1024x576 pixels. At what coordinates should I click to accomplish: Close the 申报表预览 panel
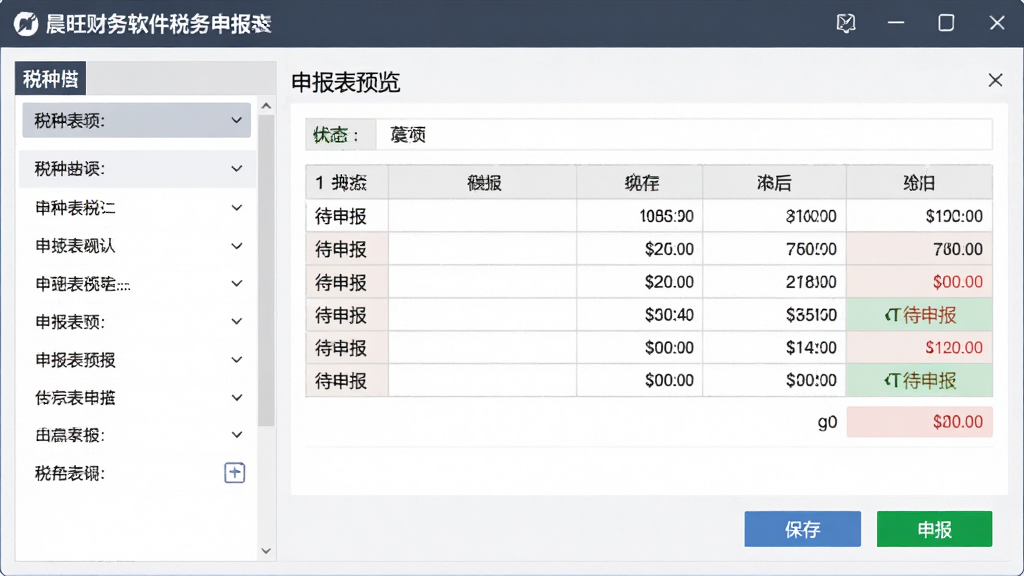(995, 80)
